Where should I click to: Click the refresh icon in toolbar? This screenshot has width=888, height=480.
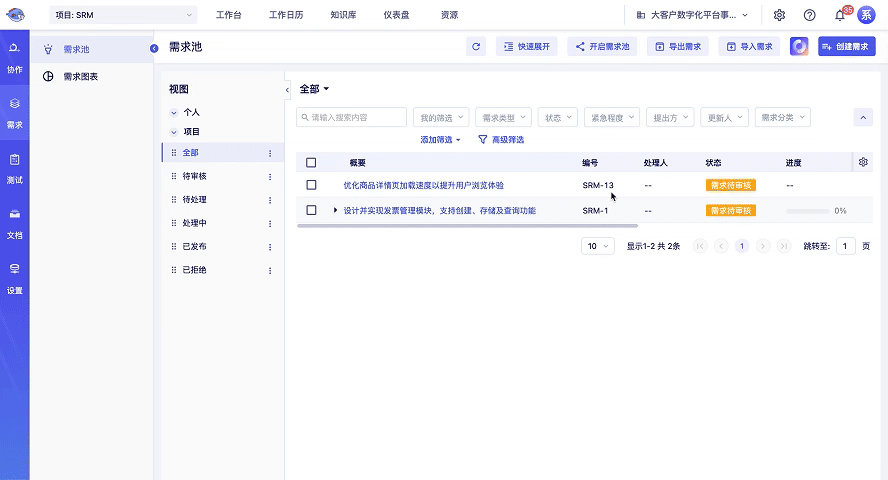(x=476, y=46)
